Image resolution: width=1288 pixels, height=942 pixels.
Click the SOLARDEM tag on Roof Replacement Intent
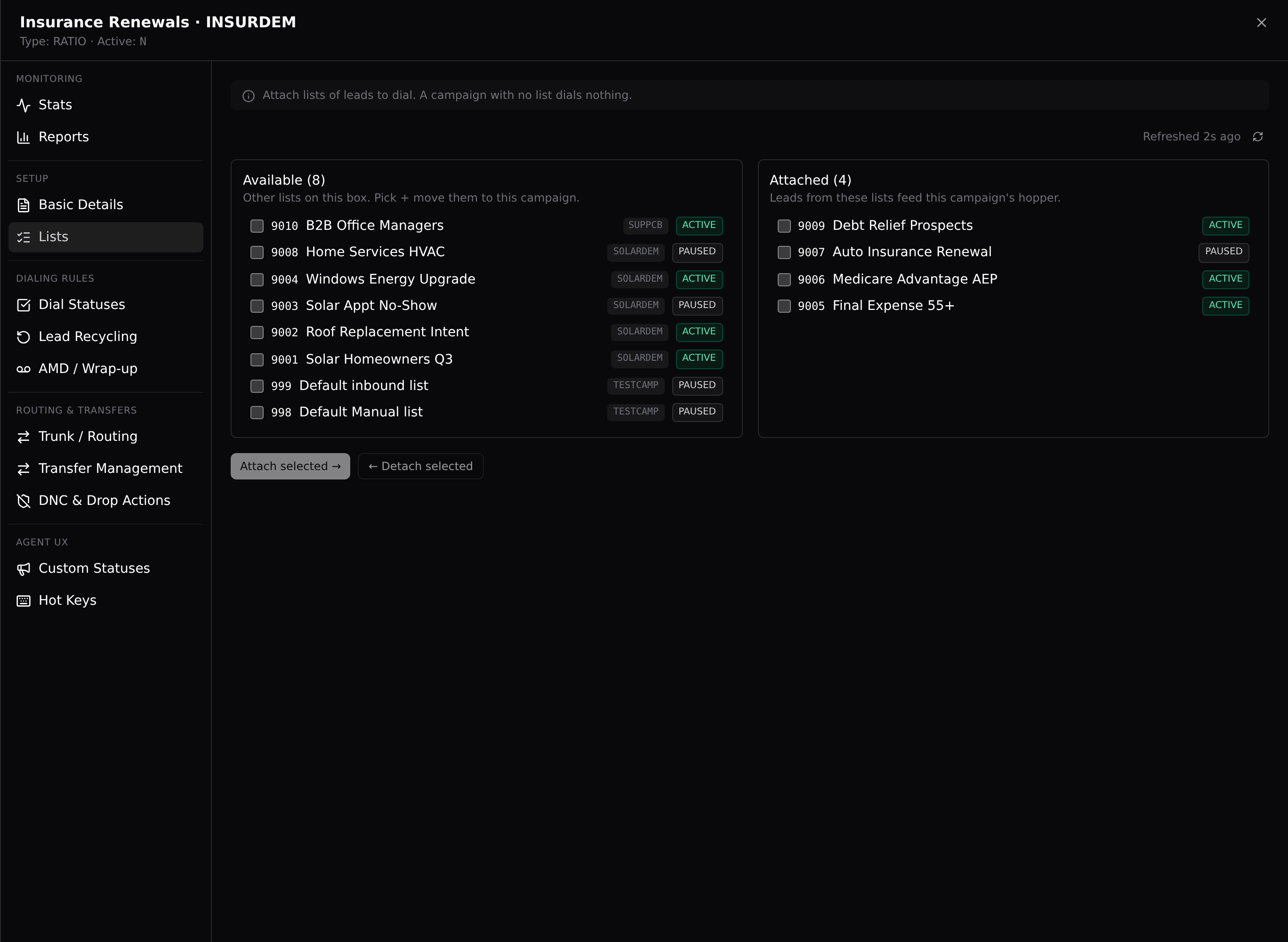639,331
